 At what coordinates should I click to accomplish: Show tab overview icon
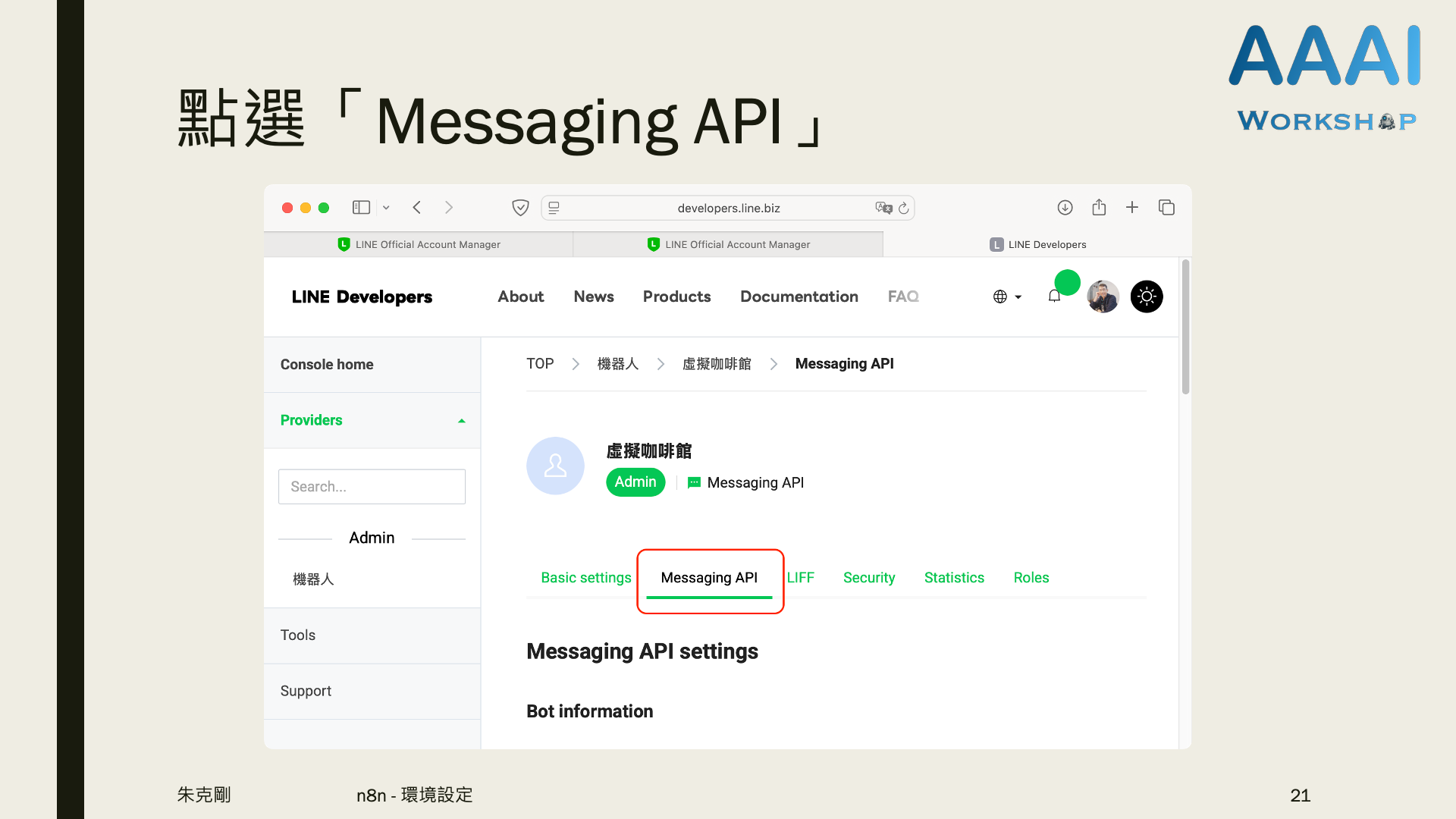(x=1166, y=207)
